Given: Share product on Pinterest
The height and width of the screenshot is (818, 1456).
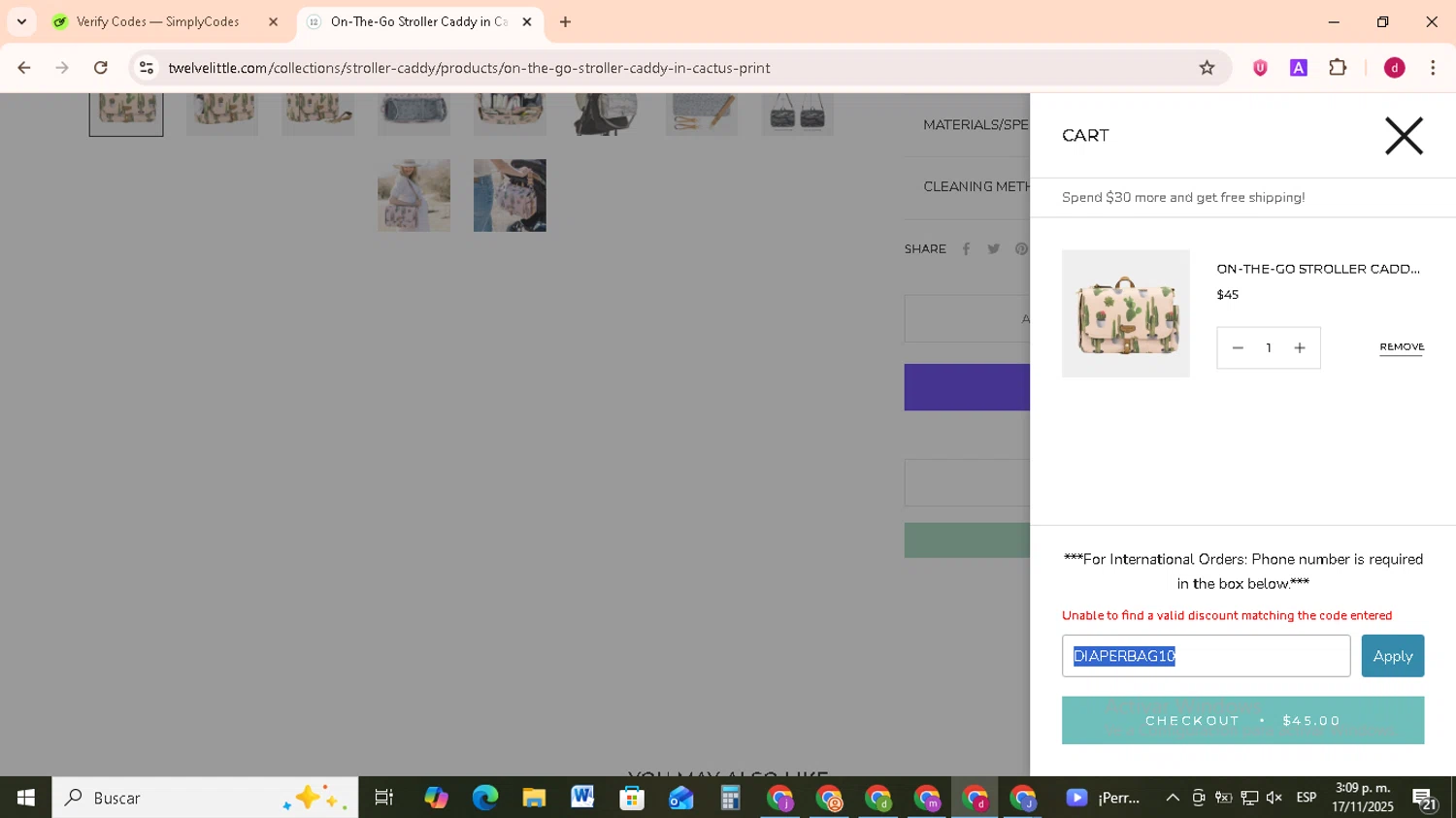Looking at the screenshot, I should [1021, 248].
